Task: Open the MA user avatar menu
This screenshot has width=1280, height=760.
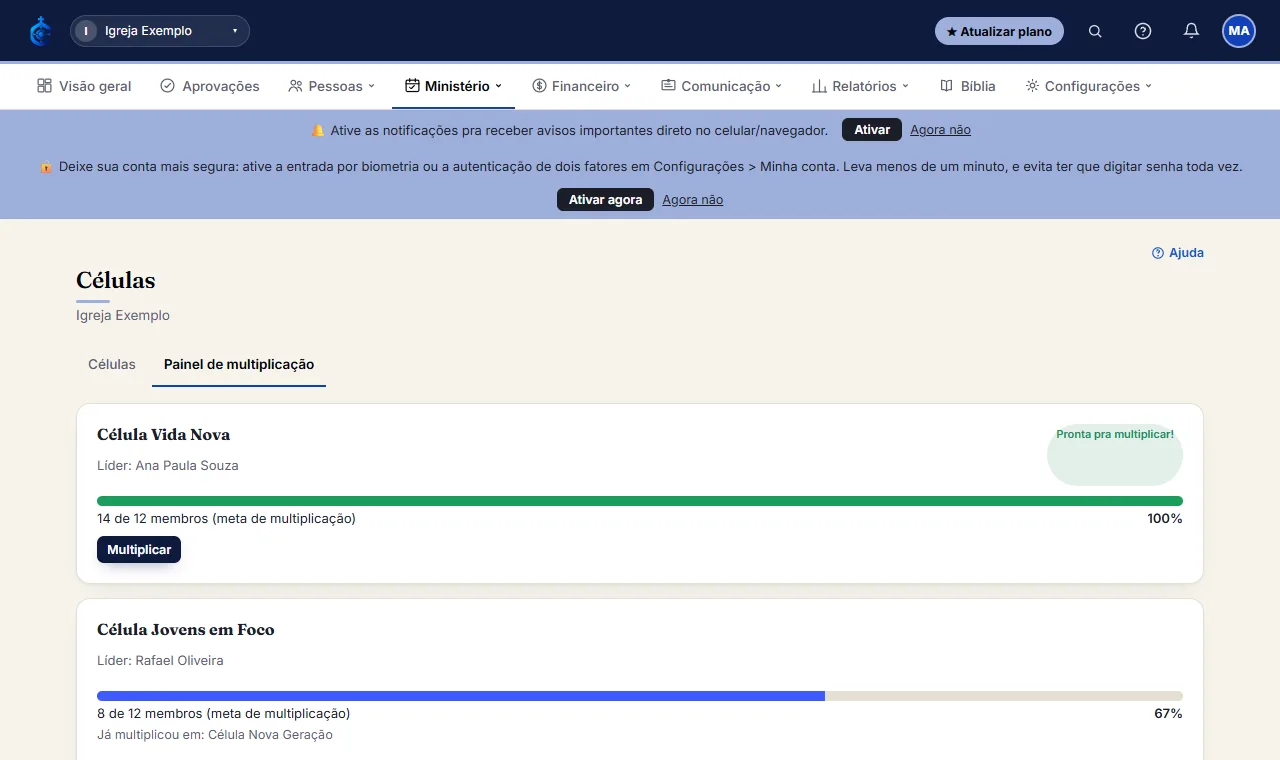Action: 1239,31
